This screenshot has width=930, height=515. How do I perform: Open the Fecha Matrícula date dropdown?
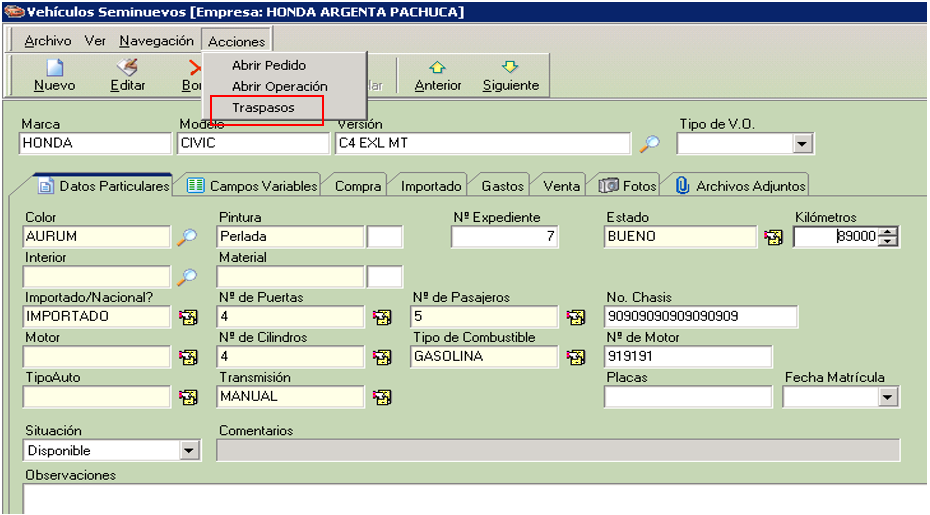(x=887, y=397)
